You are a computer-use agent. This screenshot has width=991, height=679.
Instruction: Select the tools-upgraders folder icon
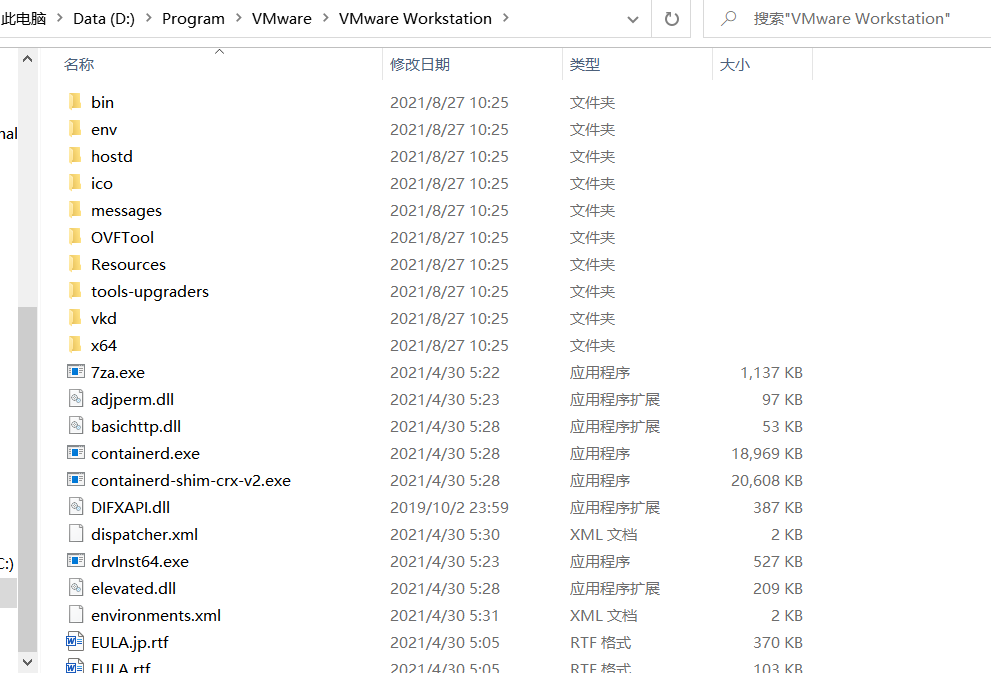(x=75, y=291)
